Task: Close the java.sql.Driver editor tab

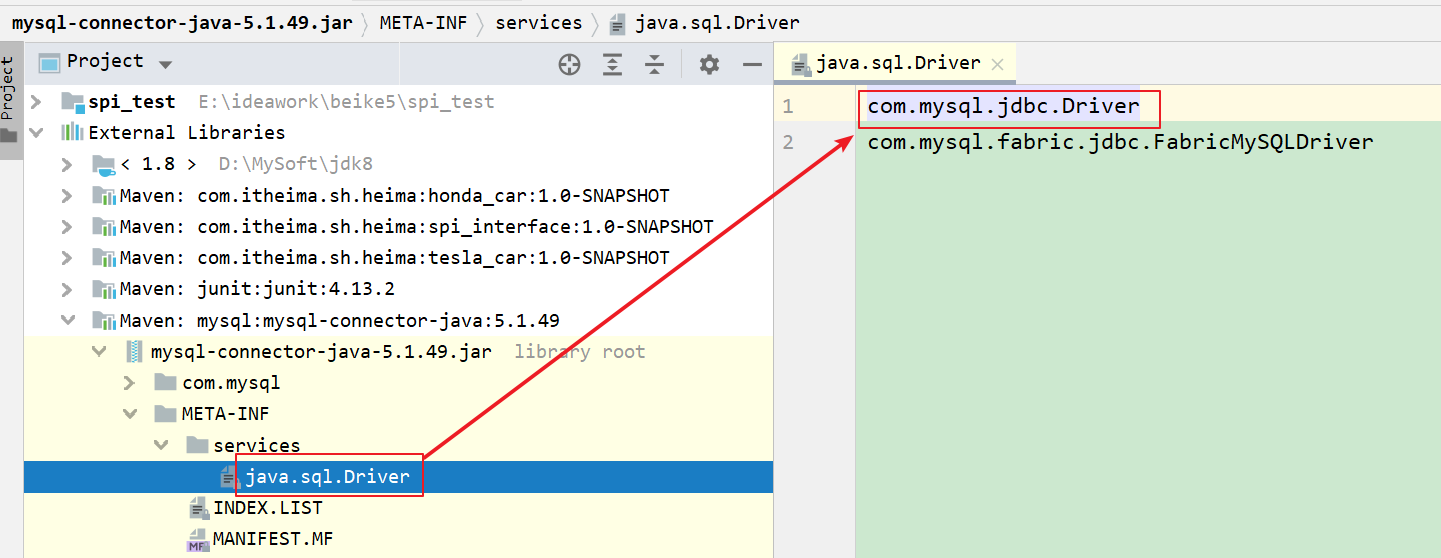Action: pyautogui.click(x=997, y=64)
